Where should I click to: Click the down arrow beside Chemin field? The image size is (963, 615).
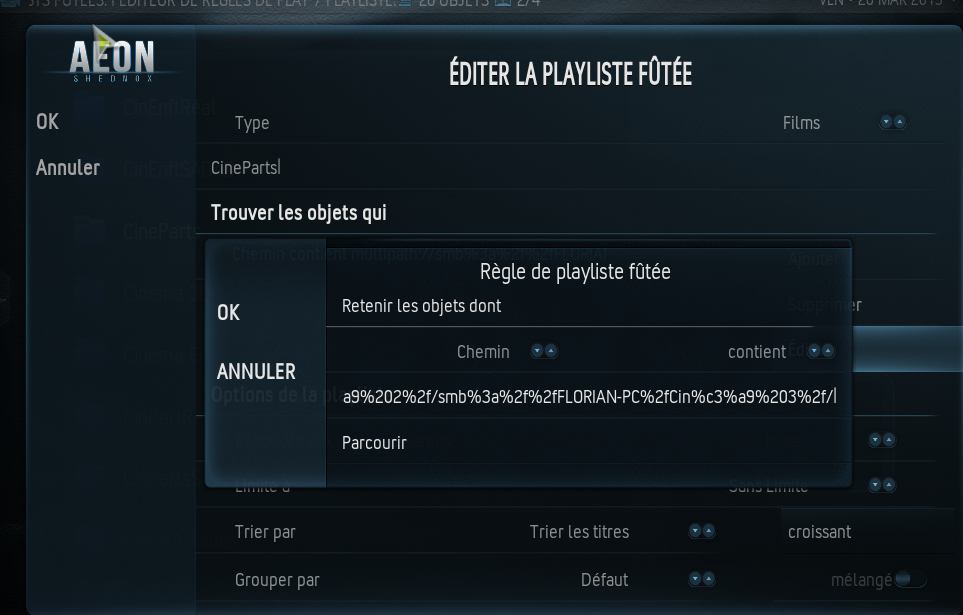coord(537,351)
